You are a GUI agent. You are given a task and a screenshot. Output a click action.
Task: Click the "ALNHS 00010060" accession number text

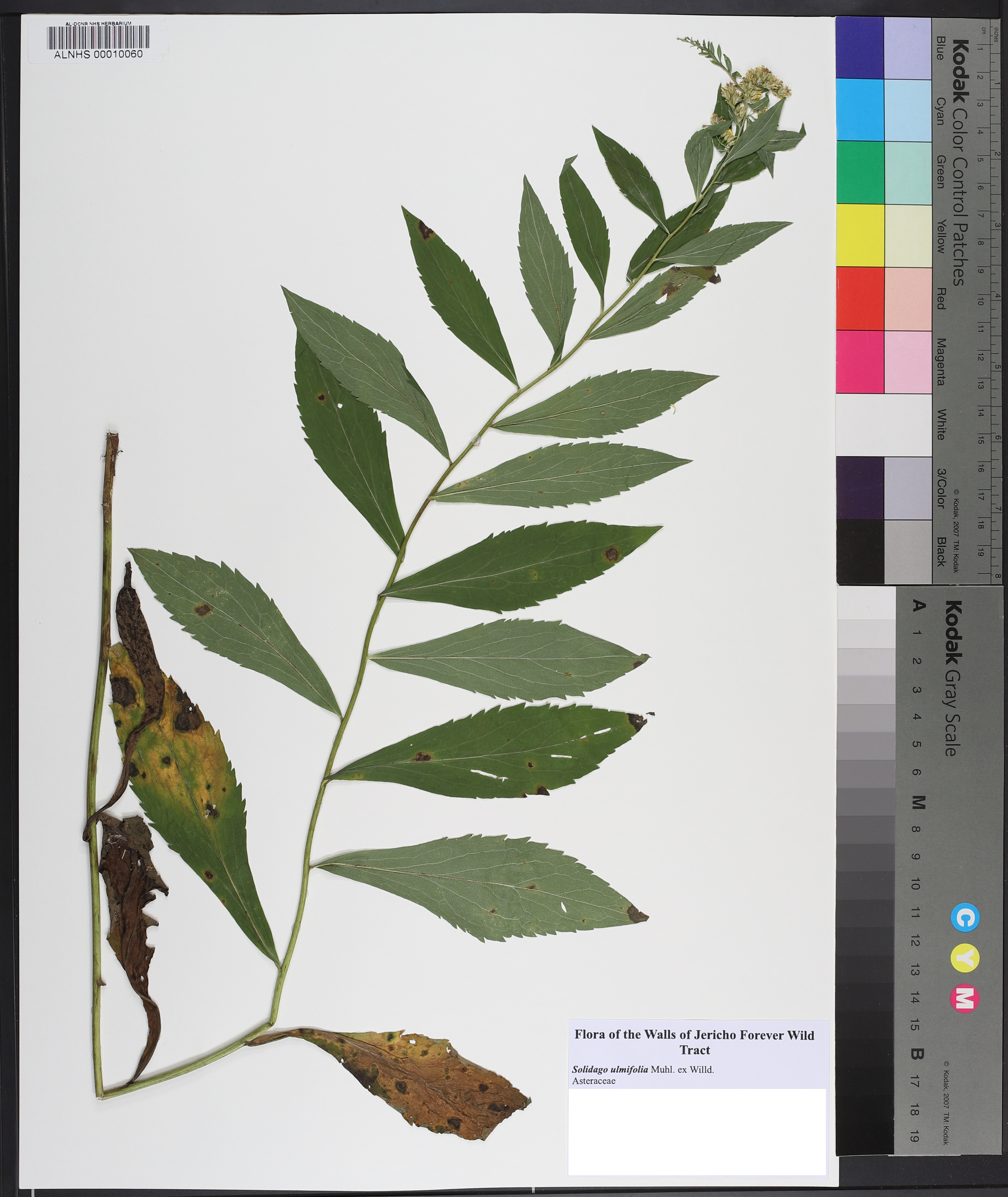coord(98,55)
